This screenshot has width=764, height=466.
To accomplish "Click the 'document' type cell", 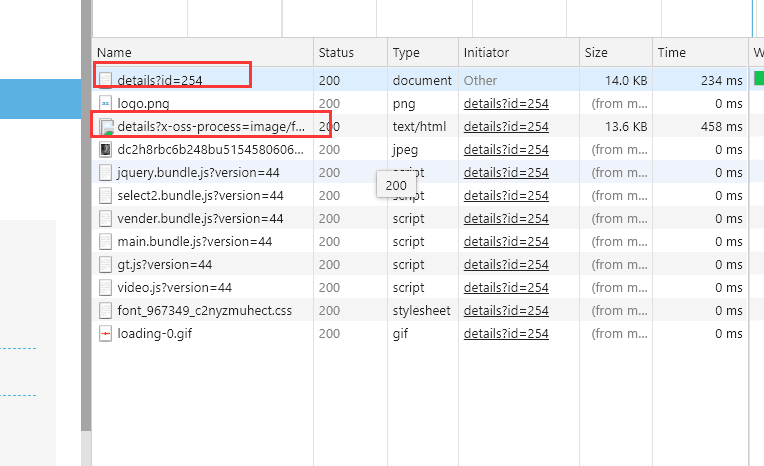I will pos(422,80).
